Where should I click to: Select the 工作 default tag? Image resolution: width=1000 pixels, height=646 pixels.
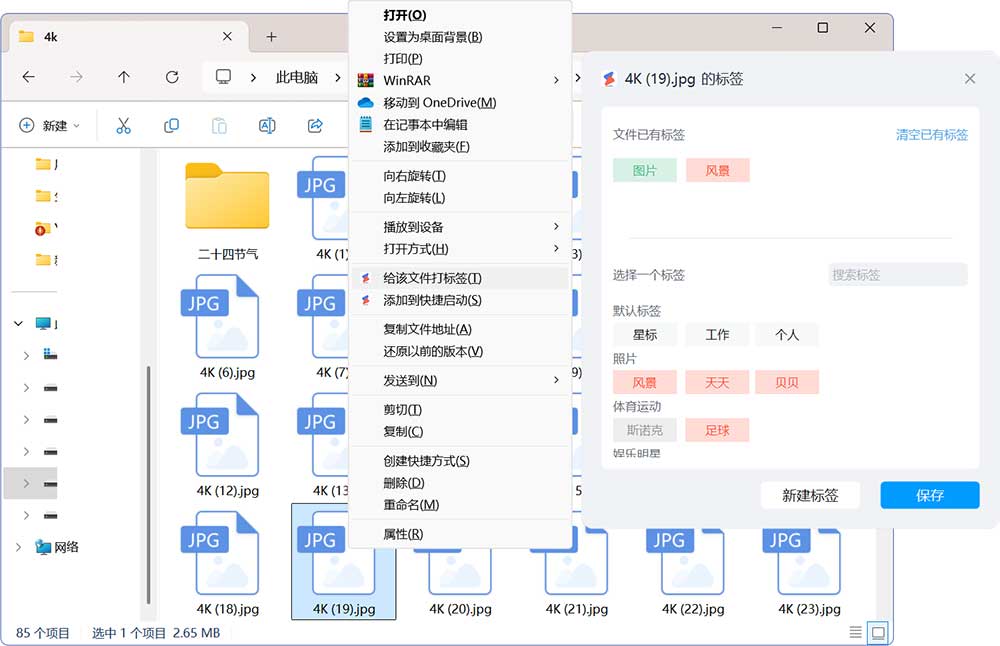tap(717, 335)
